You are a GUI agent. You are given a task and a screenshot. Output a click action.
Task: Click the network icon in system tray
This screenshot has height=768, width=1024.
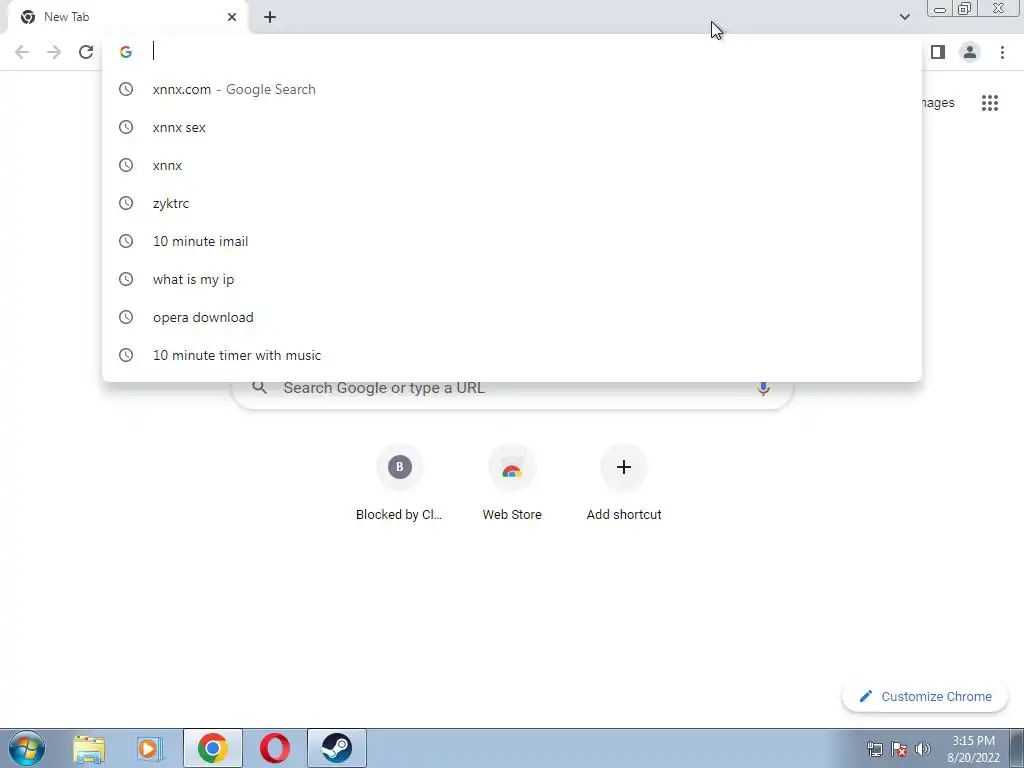pos(874,749)
